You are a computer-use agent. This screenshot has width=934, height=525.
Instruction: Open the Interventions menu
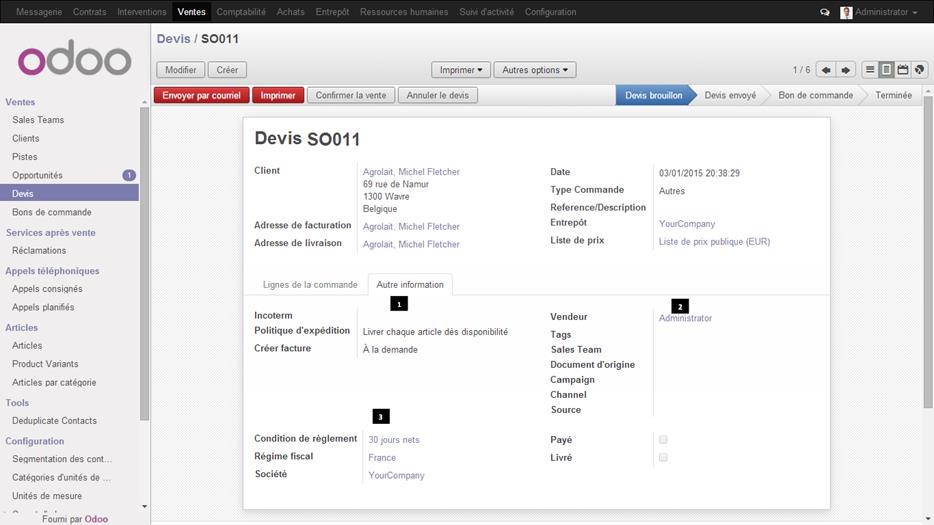point(142,12)
